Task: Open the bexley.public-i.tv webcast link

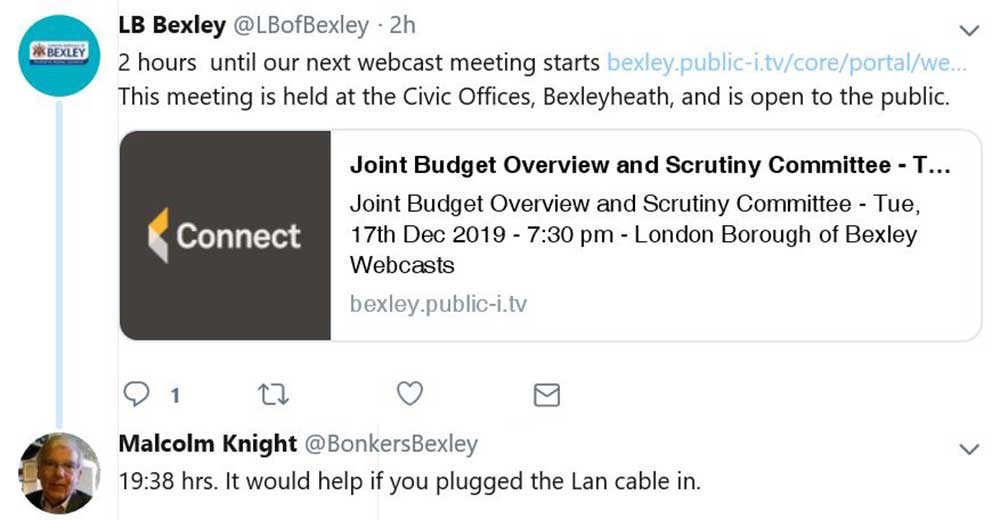Action: point(786,63)
